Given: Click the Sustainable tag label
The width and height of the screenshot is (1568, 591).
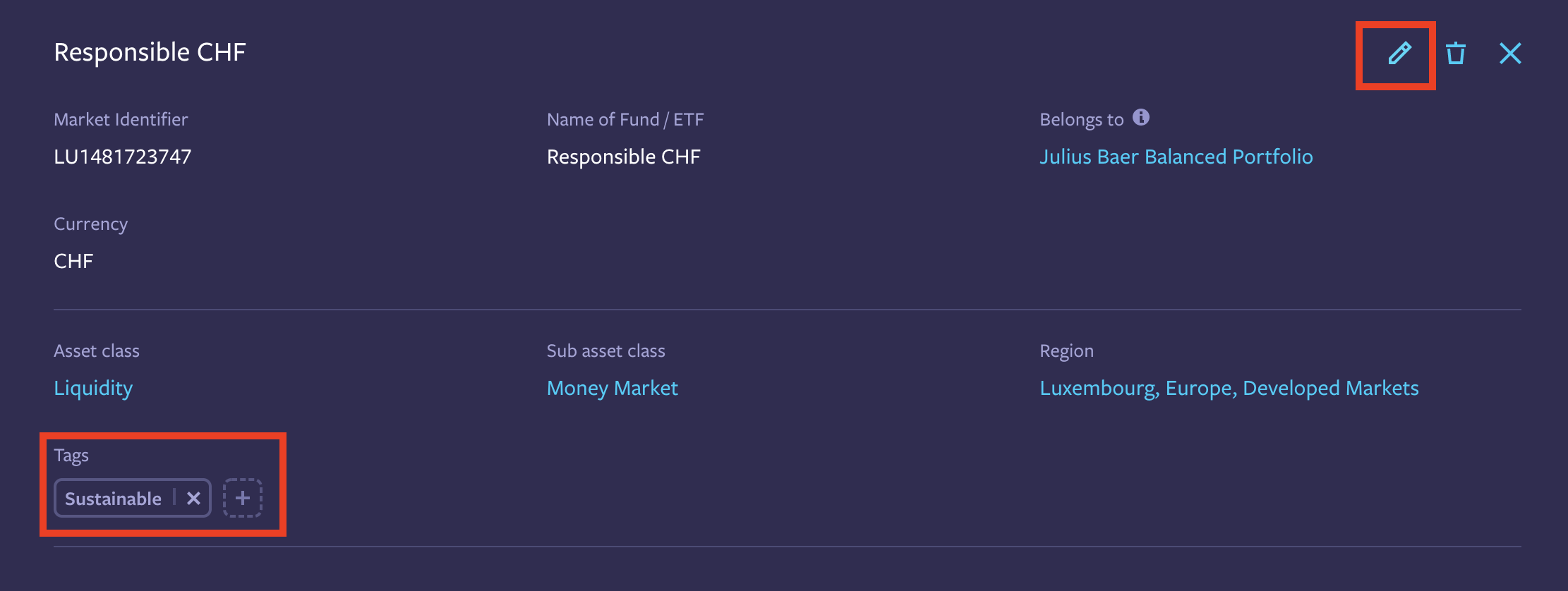Looking at the screenshot, I should [113, 499].
